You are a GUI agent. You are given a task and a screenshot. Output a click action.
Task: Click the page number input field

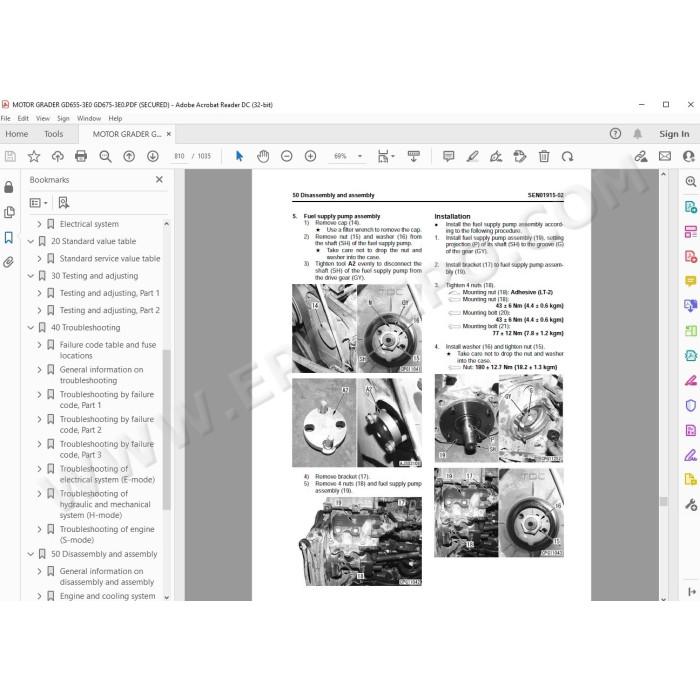pos(179,156)
